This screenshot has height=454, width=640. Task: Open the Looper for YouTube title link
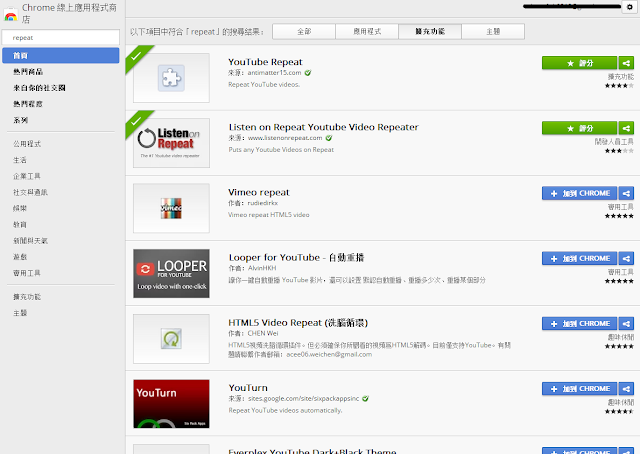click(296, 258)
